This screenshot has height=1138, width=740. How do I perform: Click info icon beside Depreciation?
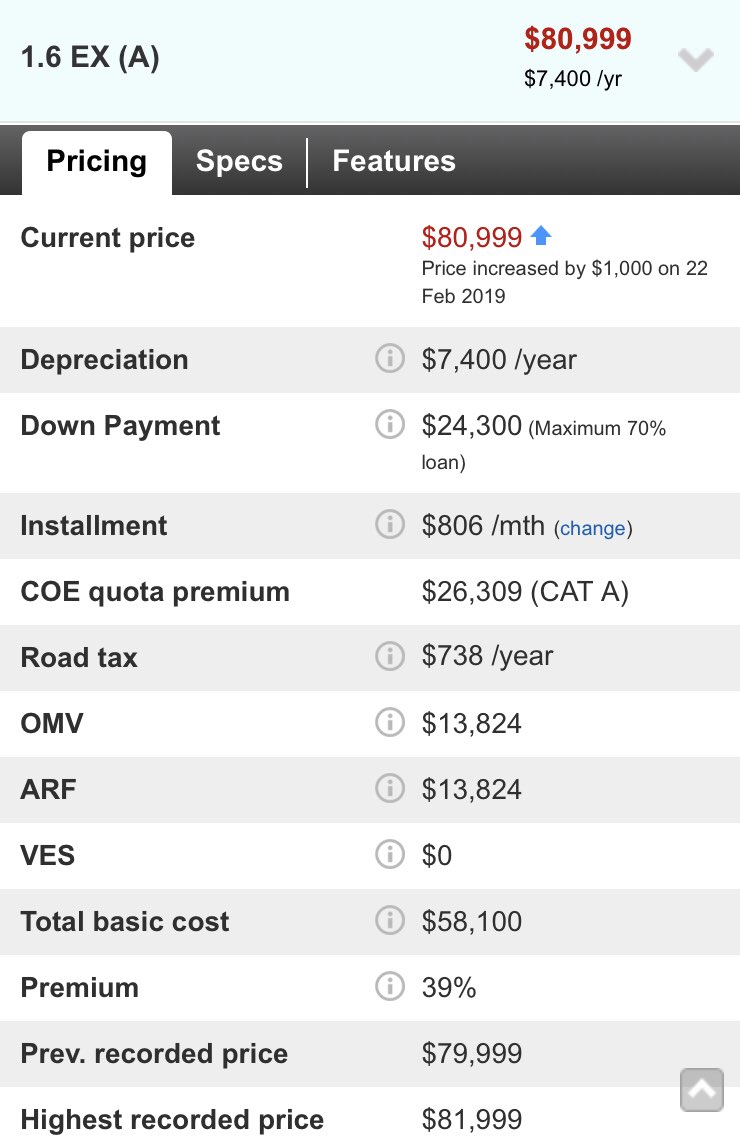pyautogui.click(x=389, y=358)
